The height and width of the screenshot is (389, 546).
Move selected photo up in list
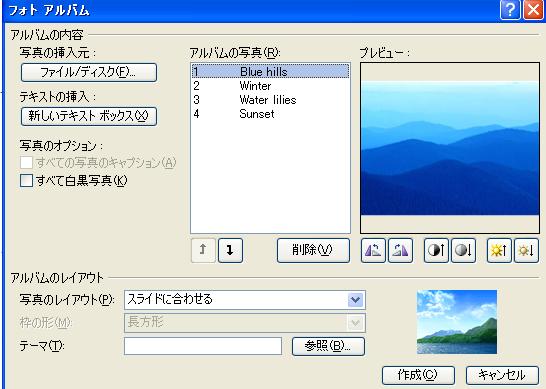[x=203, y=250]
